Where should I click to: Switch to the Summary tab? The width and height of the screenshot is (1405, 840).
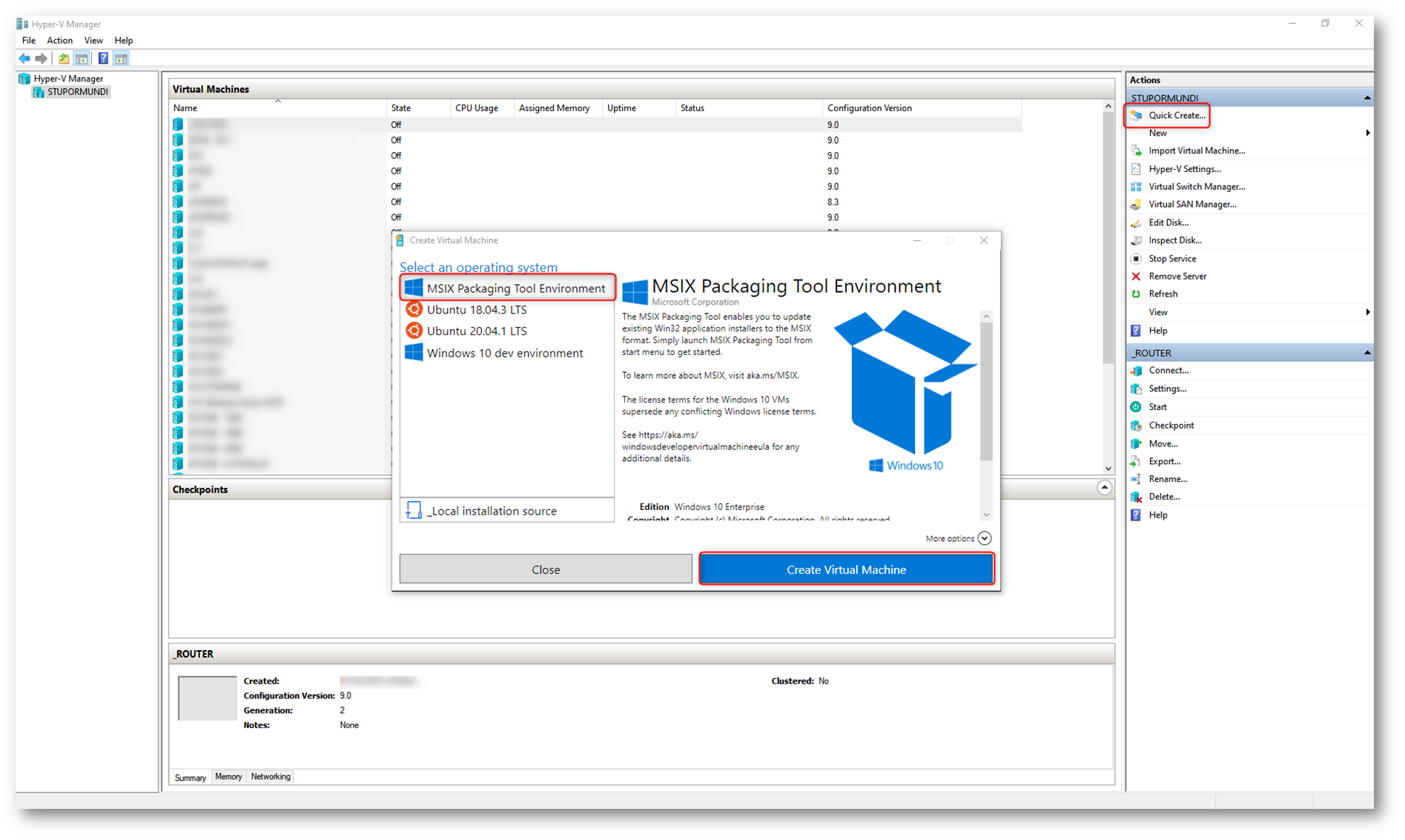pyautogui.click(x=191, y=777)
